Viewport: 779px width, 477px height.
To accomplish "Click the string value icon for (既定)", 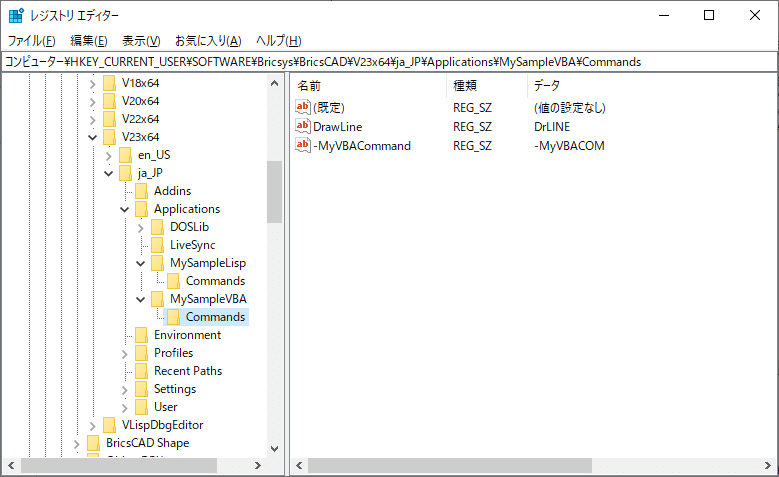I will 303,107.
